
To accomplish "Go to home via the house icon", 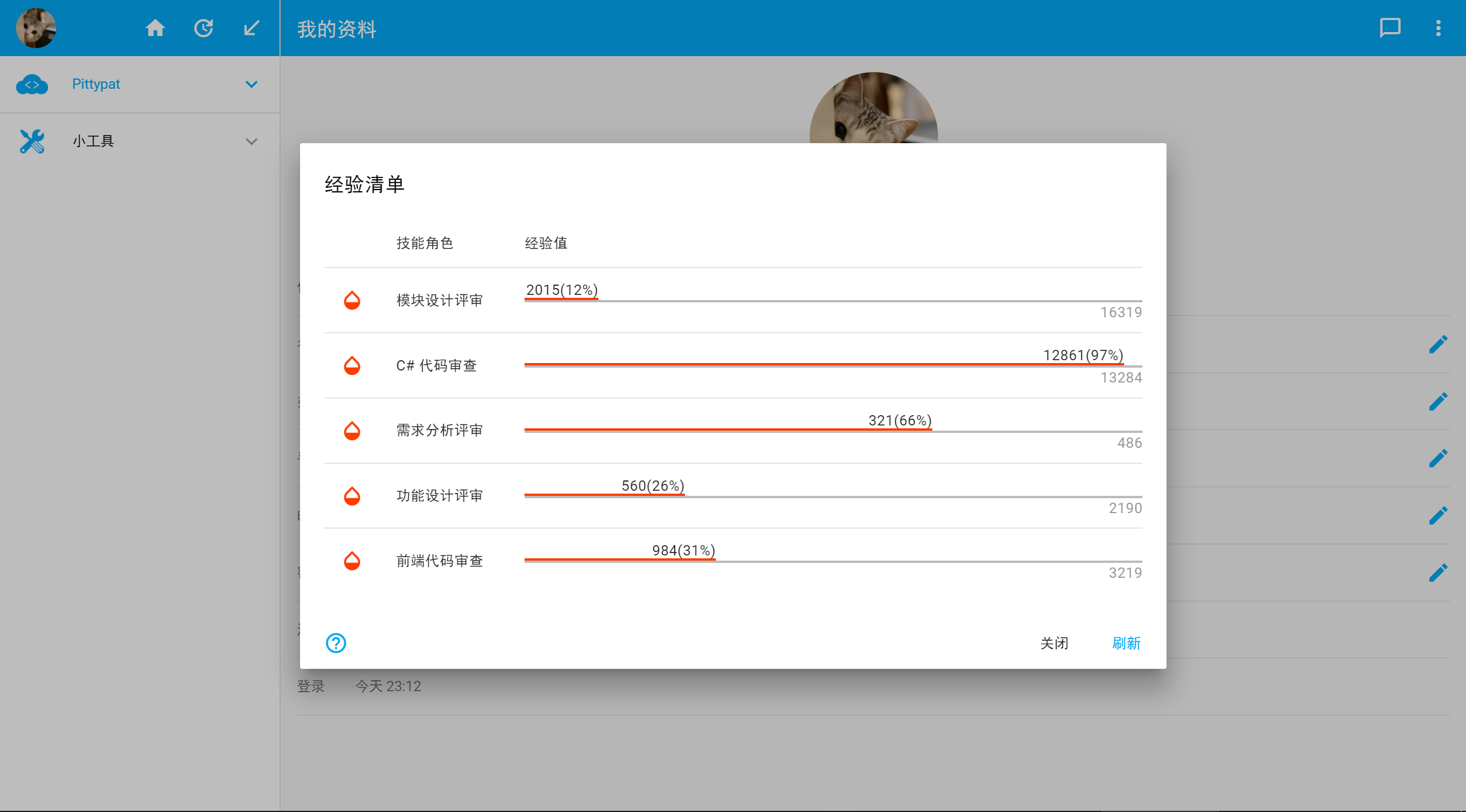I will click(155, 28).
